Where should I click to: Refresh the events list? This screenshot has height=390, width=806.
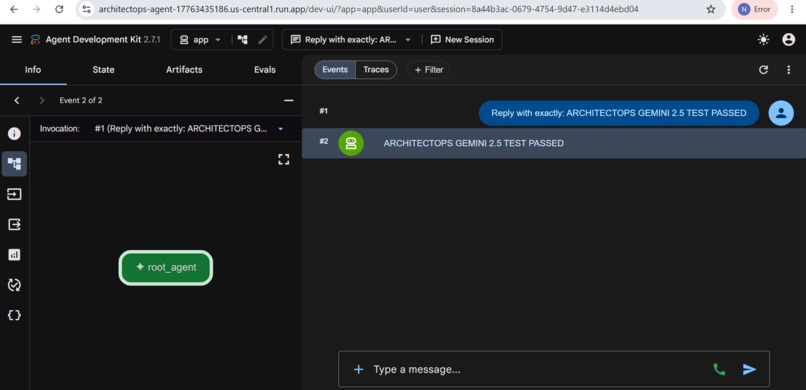(763, 70)
